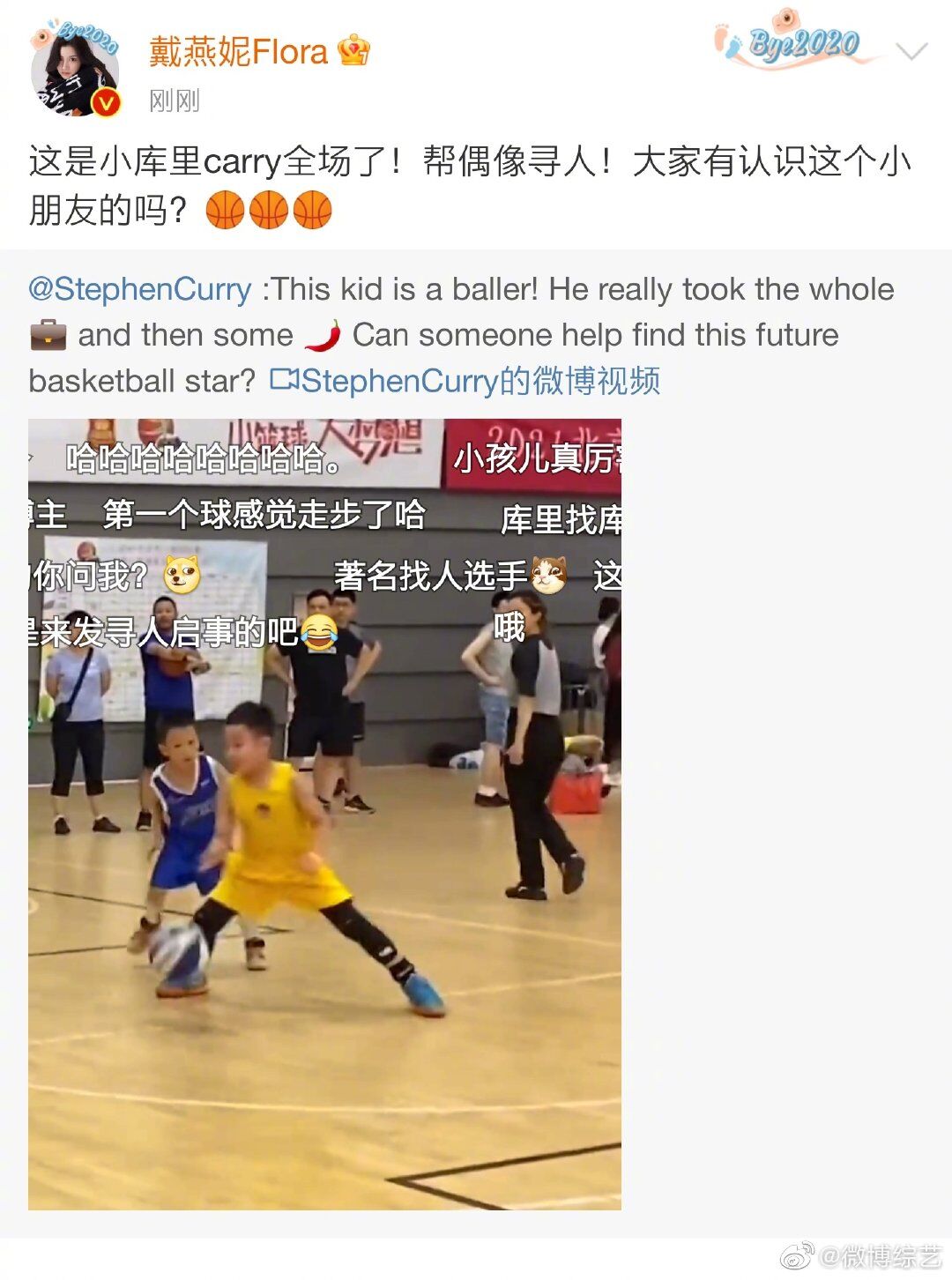
Task: Tap the orange verified V badge
Action: [x=106, y=103]
